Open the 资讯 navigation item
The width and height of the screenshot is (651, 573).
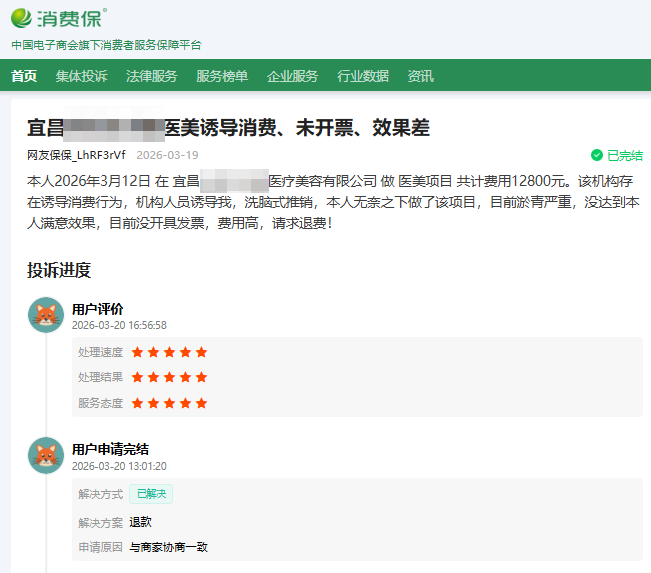coord(420,76)
